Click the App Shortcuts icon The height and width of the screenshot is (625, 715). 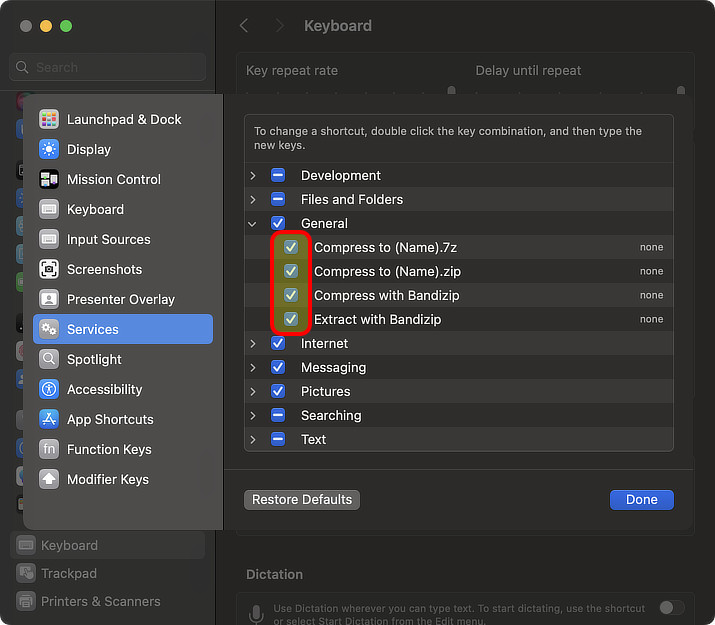coord(49,419)
